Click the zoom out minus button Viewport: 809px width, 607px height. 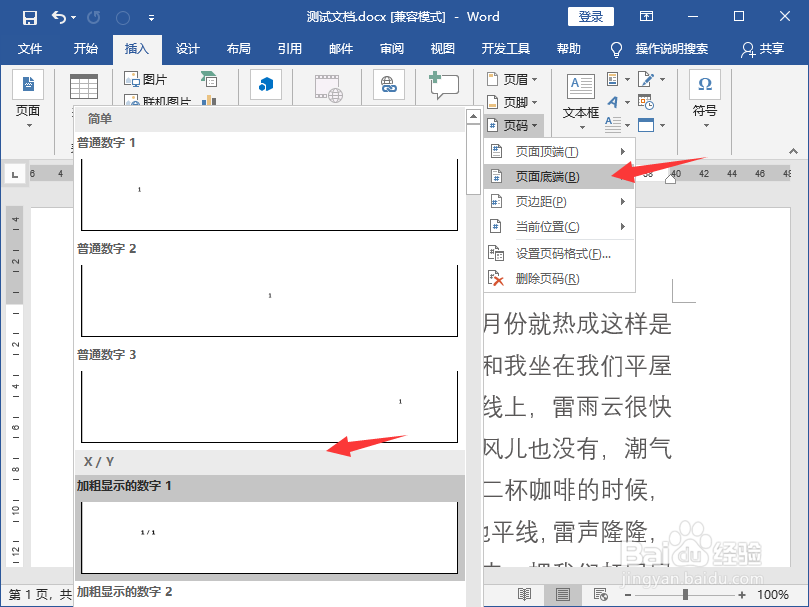pyautogui.click(x=627, y=595)
